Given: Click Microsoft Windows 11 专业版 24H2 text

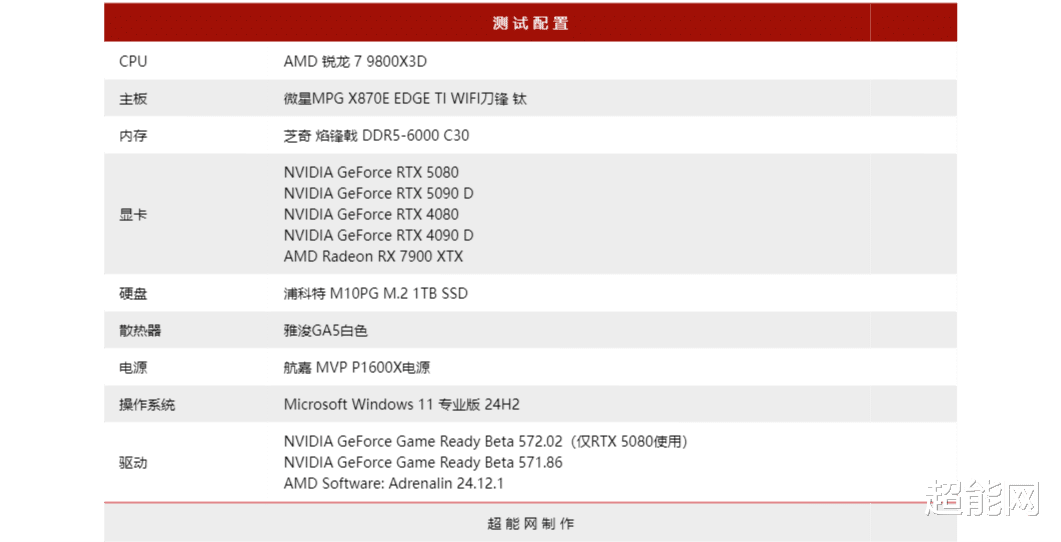Looking at the screenshot, I should pos(402,405).
